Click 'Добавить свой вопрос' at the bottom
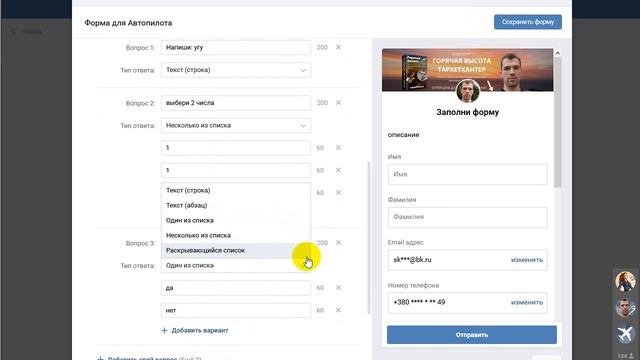The image size is (640, 360). 142,358
